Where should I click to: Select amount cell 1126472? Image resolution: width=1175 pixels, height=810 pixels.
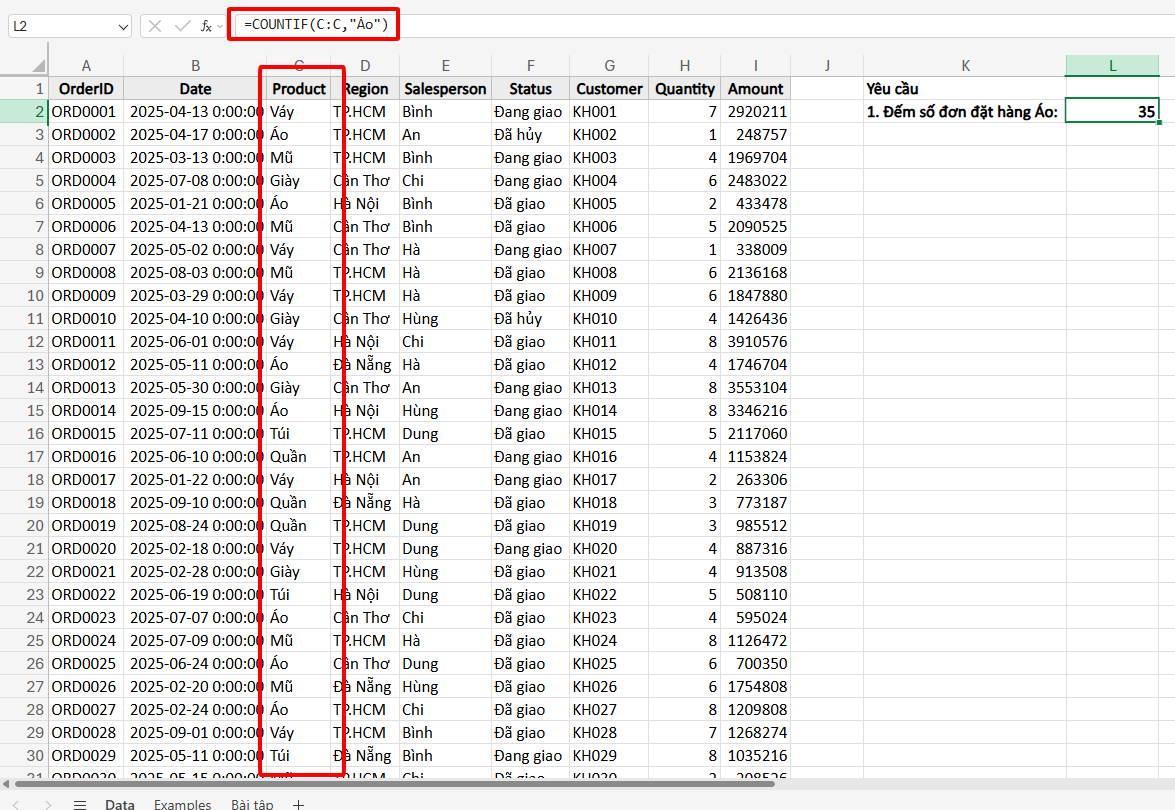(755, 641)
